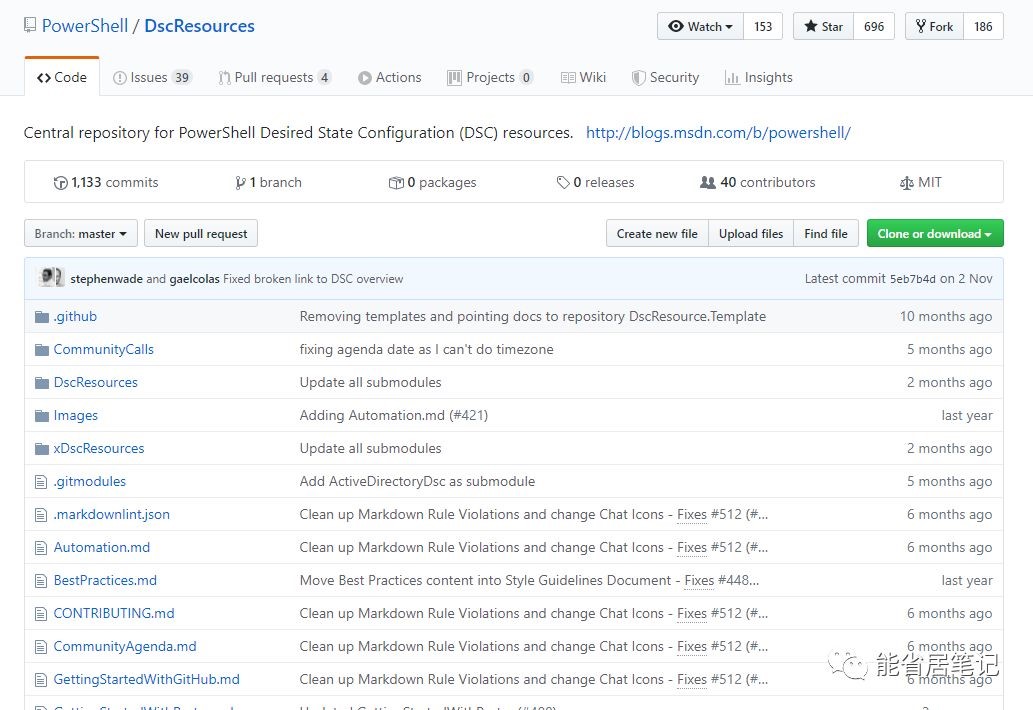This screenshot has width=1033, height=710.
Task: Open the Pull requests tab
Action: coord(274,78)
